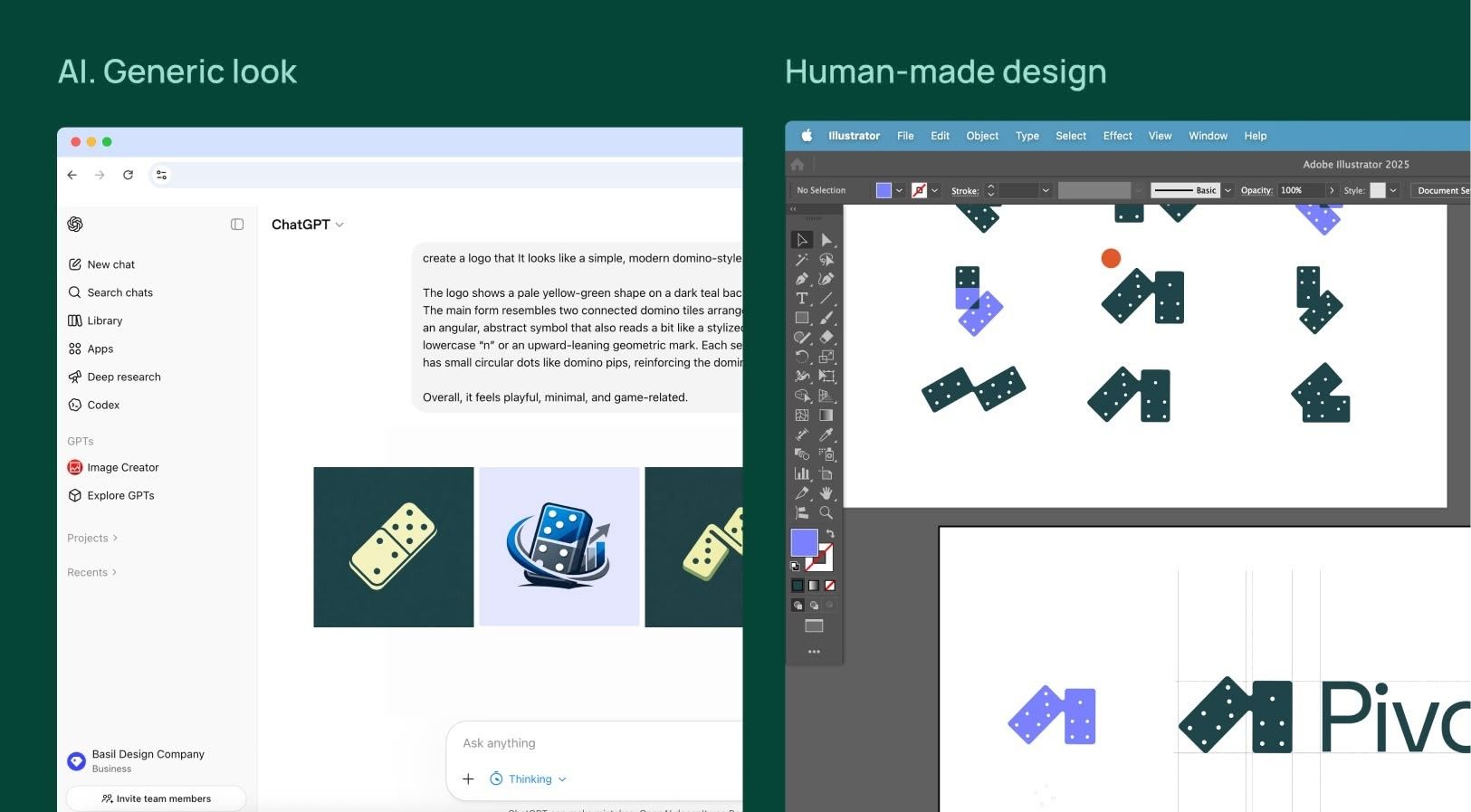
Task: Open the Illustrator home screen icon
Action: click(798, 165)
